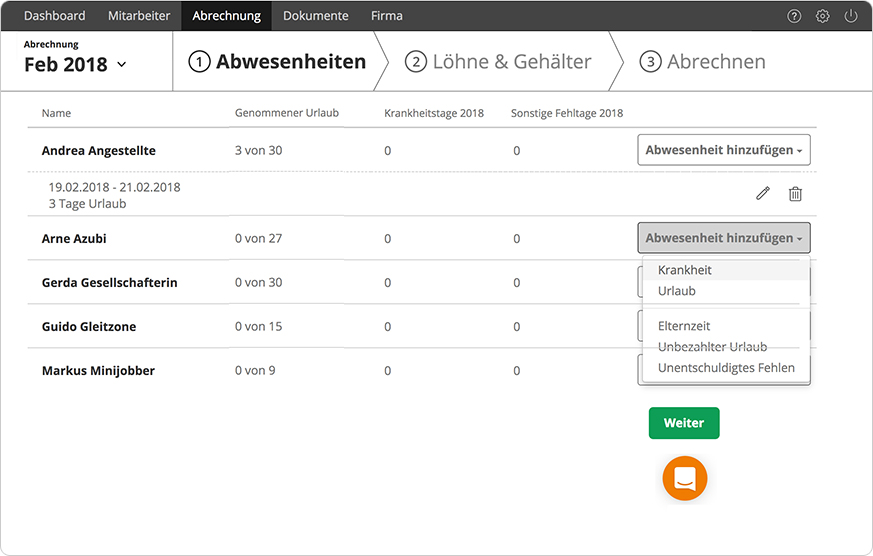The width and height of the screenshot is (873, 556).
Task: Choose Urlaub in the absence menu
Action: (x=677, y=291)
